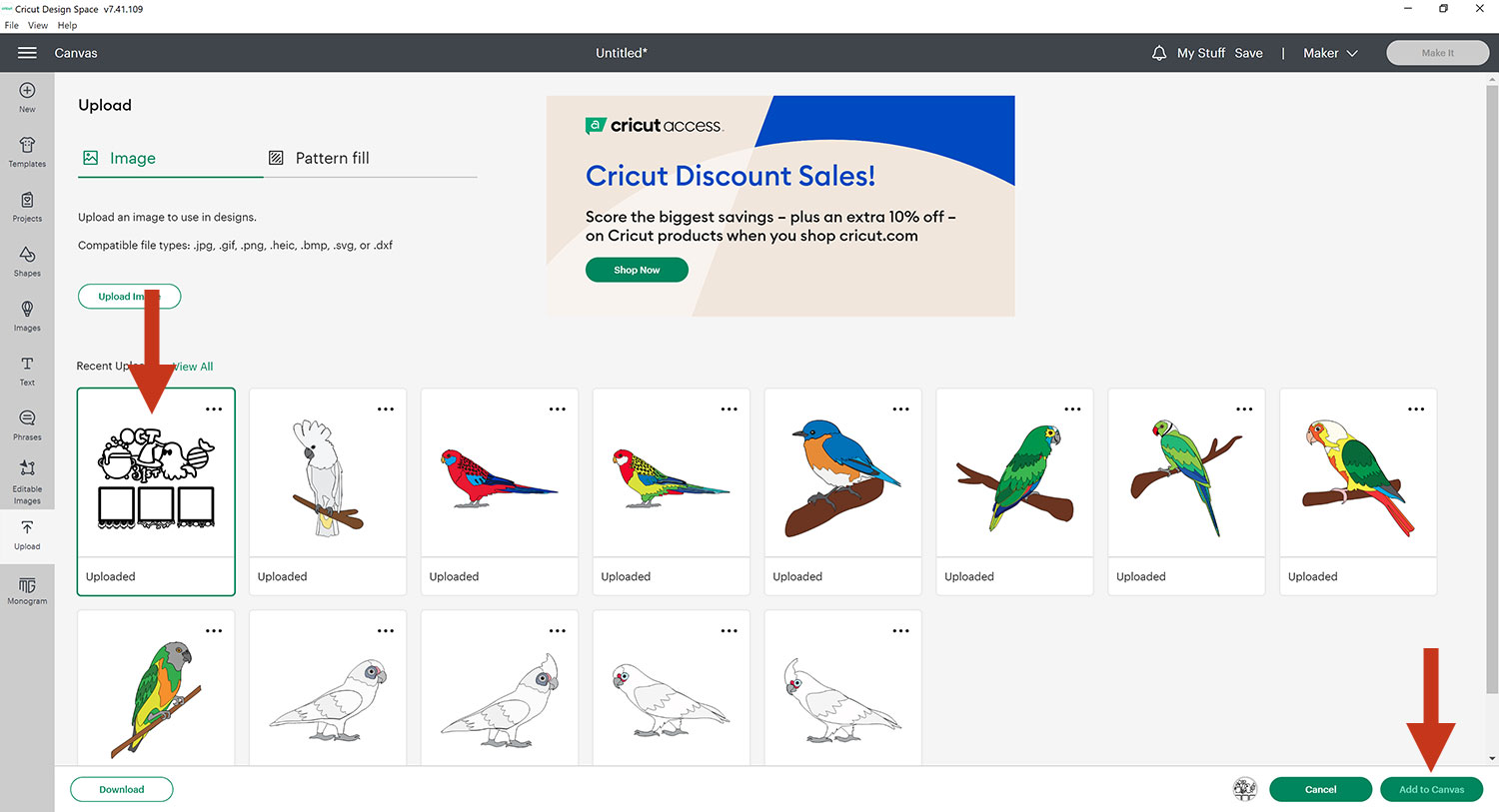Viewport: 1499px width, 812px height.
Task: Open the Monogram tool in sidebar
Action: tap(27, 589)
